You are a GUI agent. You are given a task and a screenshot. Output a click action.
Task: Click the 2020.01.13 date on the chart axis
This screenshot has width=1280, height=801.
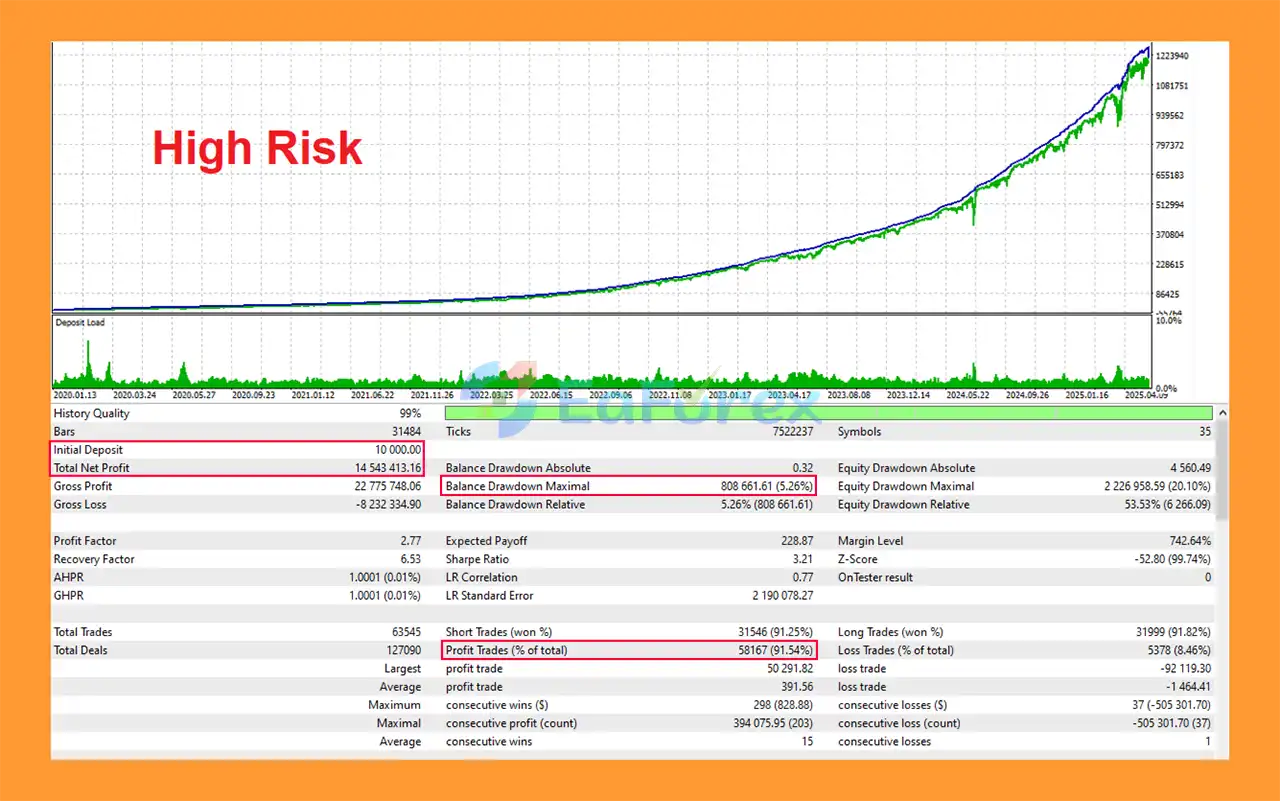(x=77, y=395)
